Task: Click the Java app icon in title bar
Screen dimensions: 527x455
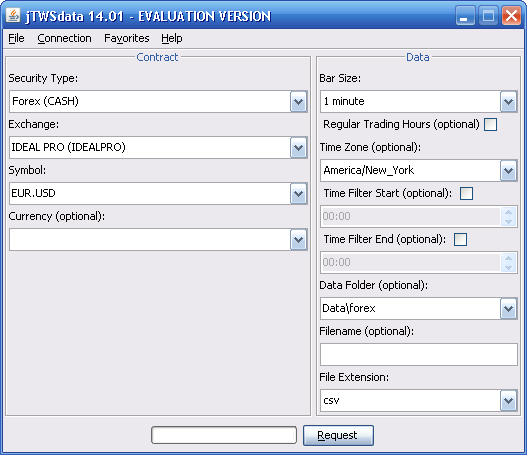Action: coord(13,15)
